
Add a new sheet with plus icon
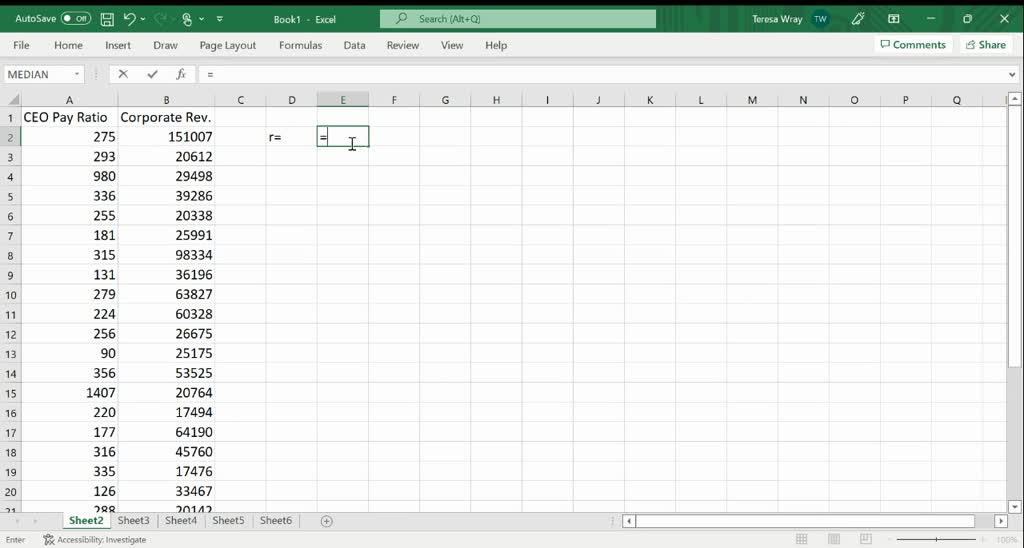point(327,521)
